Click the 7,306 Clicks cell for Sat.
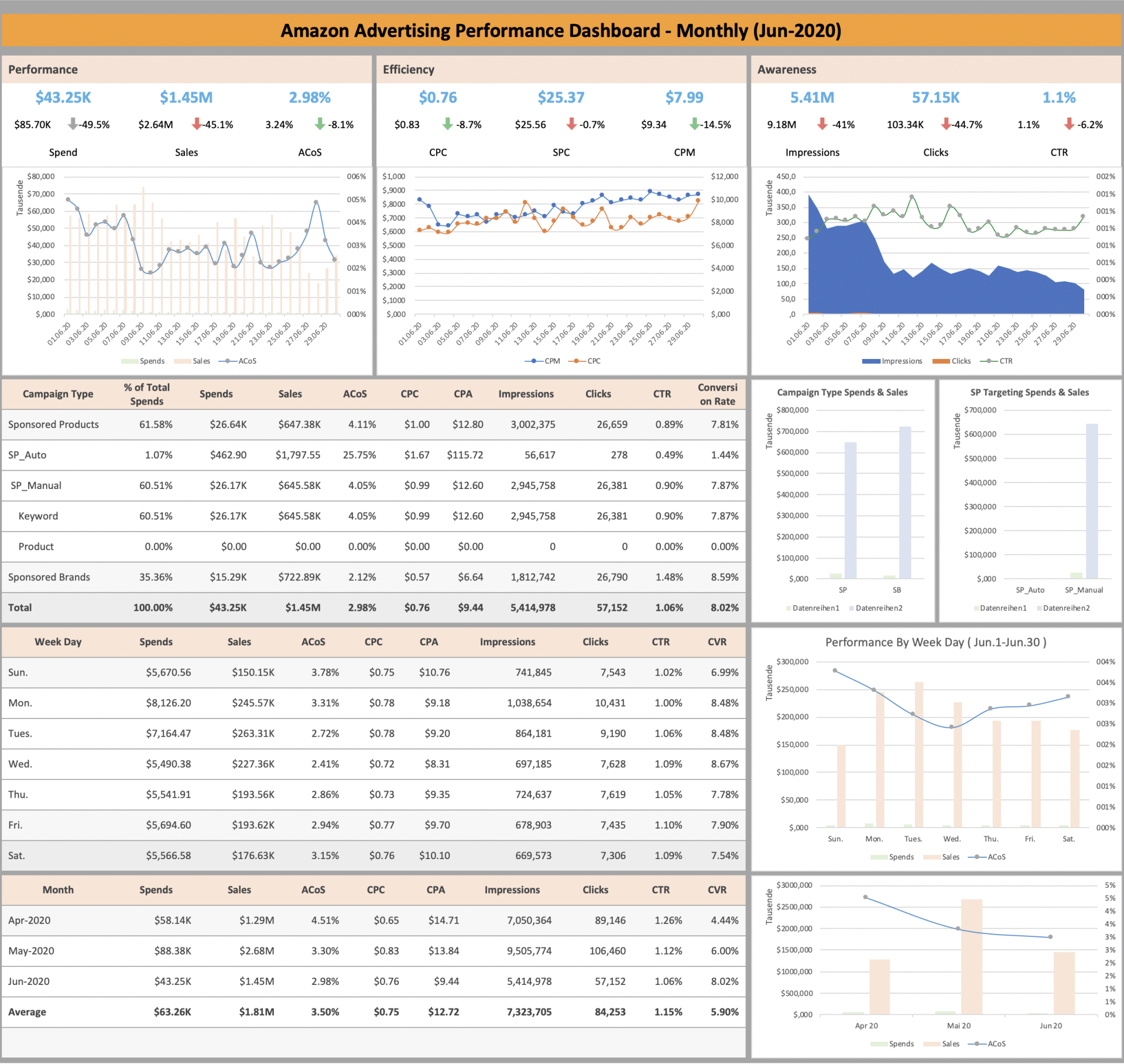 click(613, 855)
